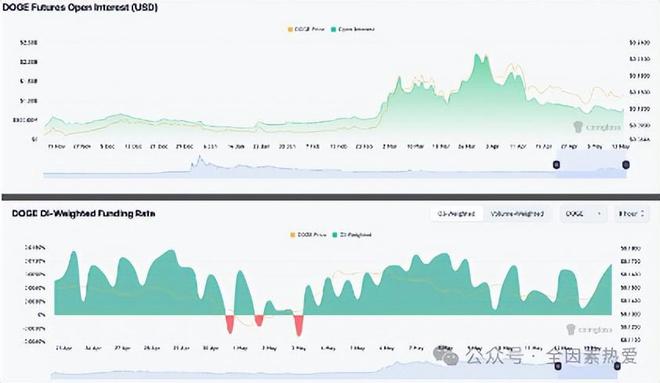
Task: Switch to the Volume-Weighted tab
Action: coord(517,214)
